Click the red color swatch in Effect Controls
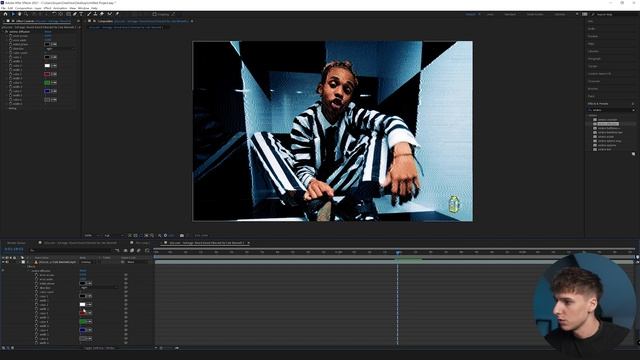The height and width of the screenshot is (360, 640). coord(47,74)
